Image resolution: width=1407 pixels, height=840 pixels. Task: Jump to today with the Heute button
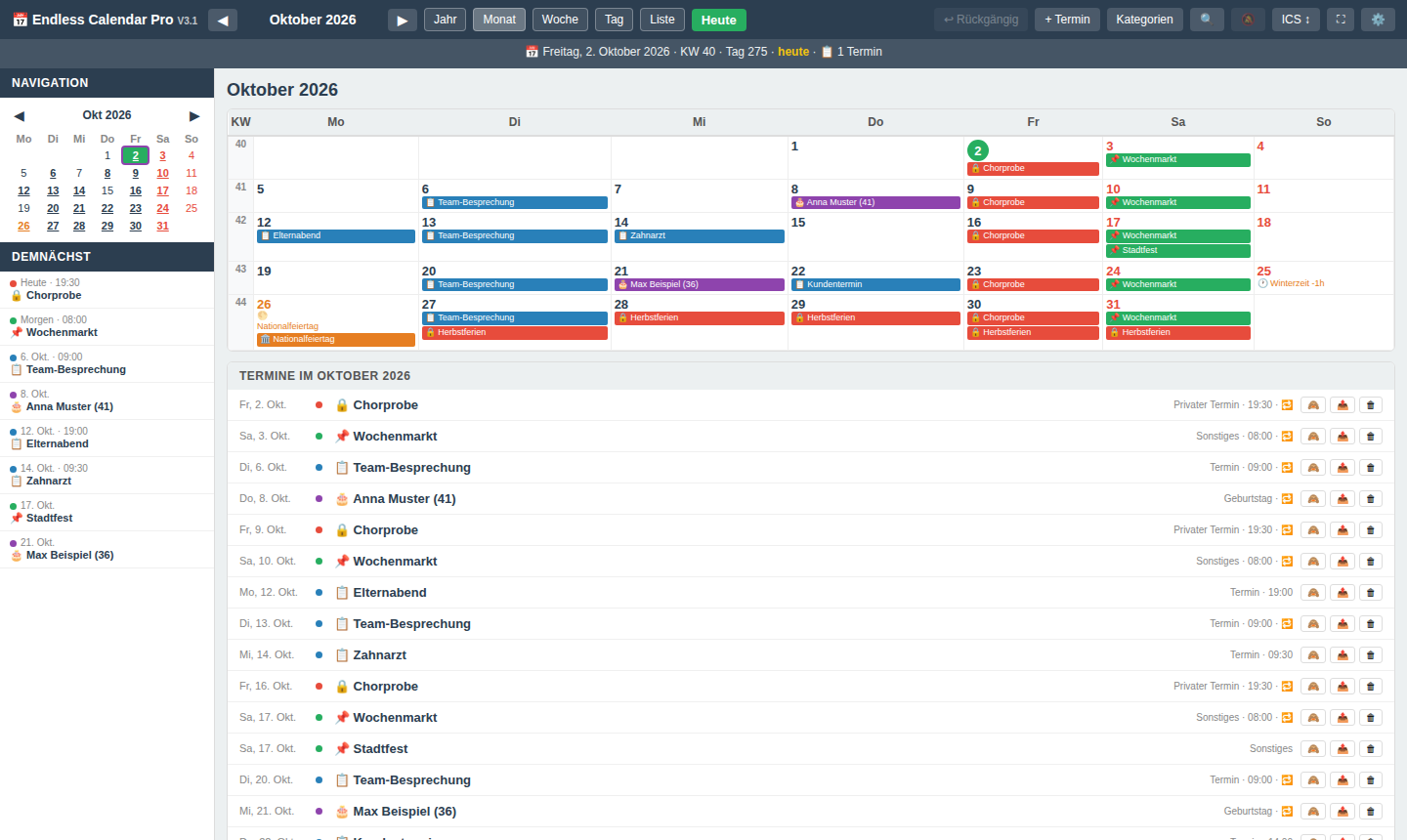719,20
